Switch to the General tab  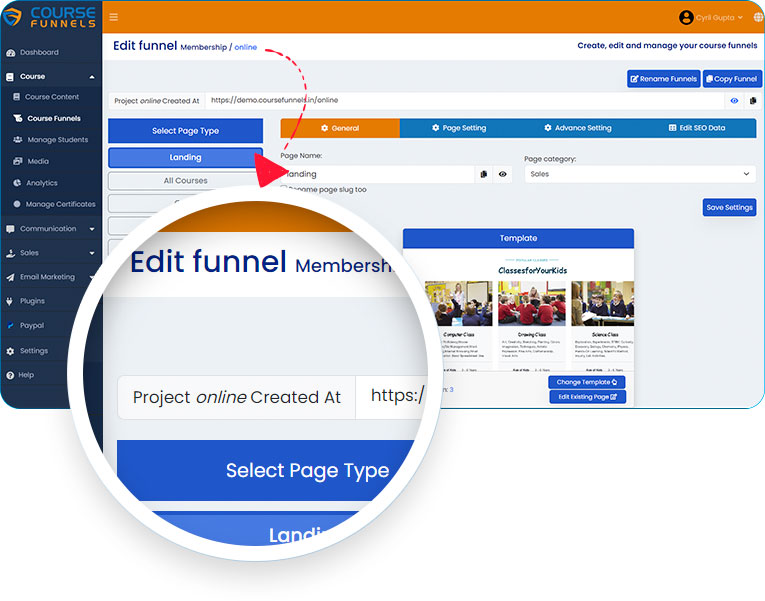pos(340,128)
